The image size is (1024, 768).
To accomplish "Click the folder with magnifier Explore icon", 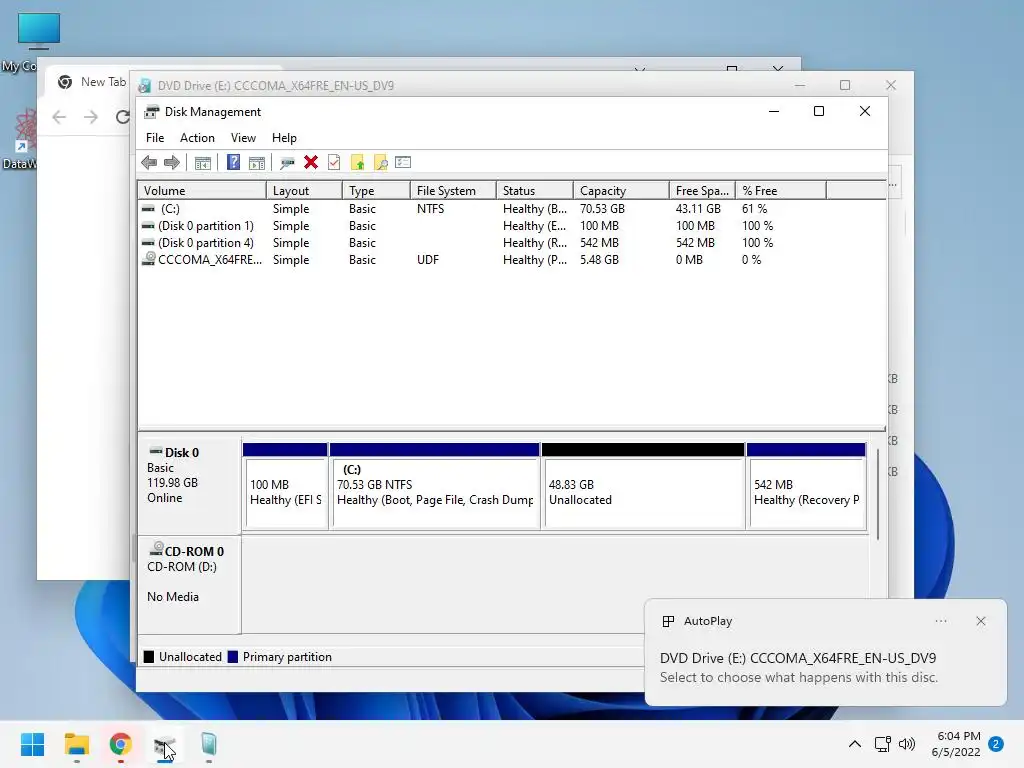I will 381,163.
